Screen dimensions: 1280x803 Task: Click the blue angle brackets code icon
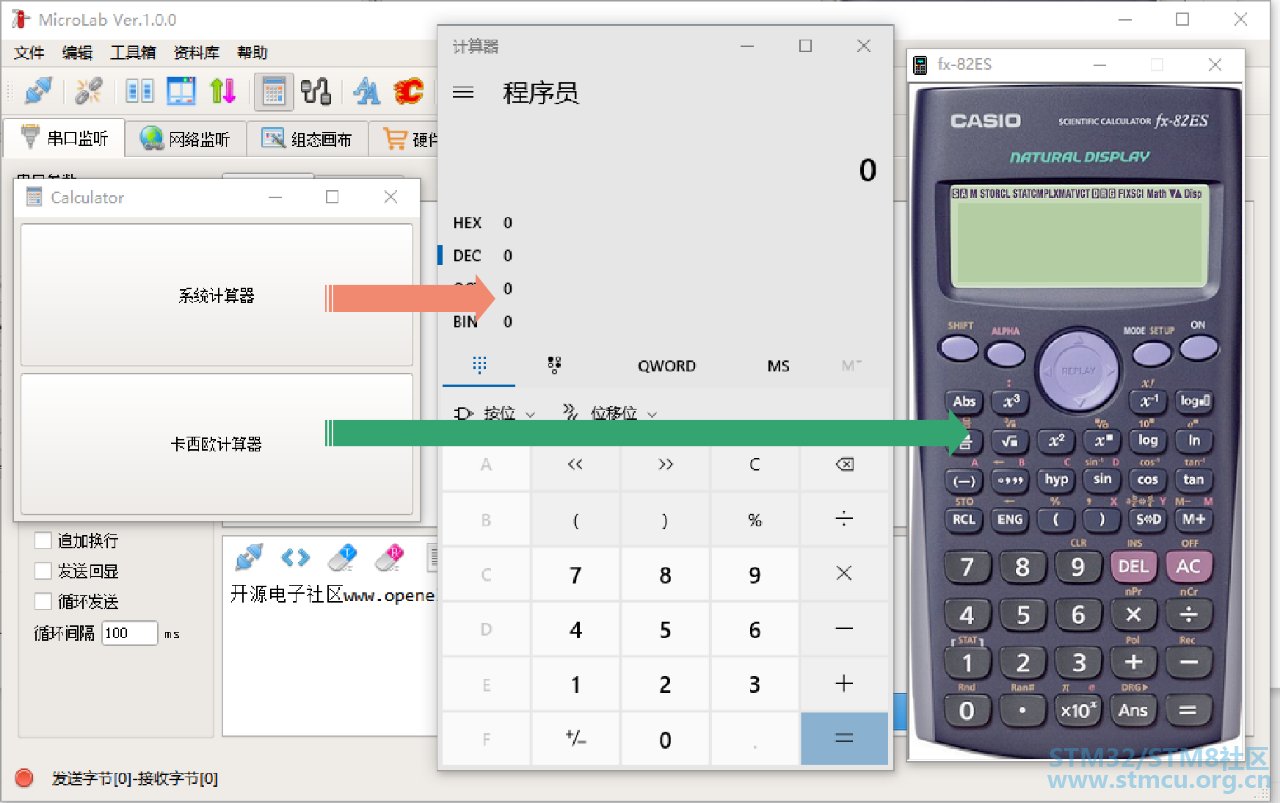295,557
